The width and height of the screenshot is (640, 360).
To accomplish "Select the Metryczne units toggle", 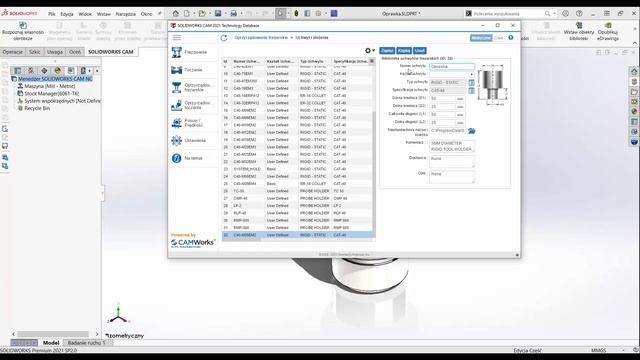I will (x=481, y=38).
